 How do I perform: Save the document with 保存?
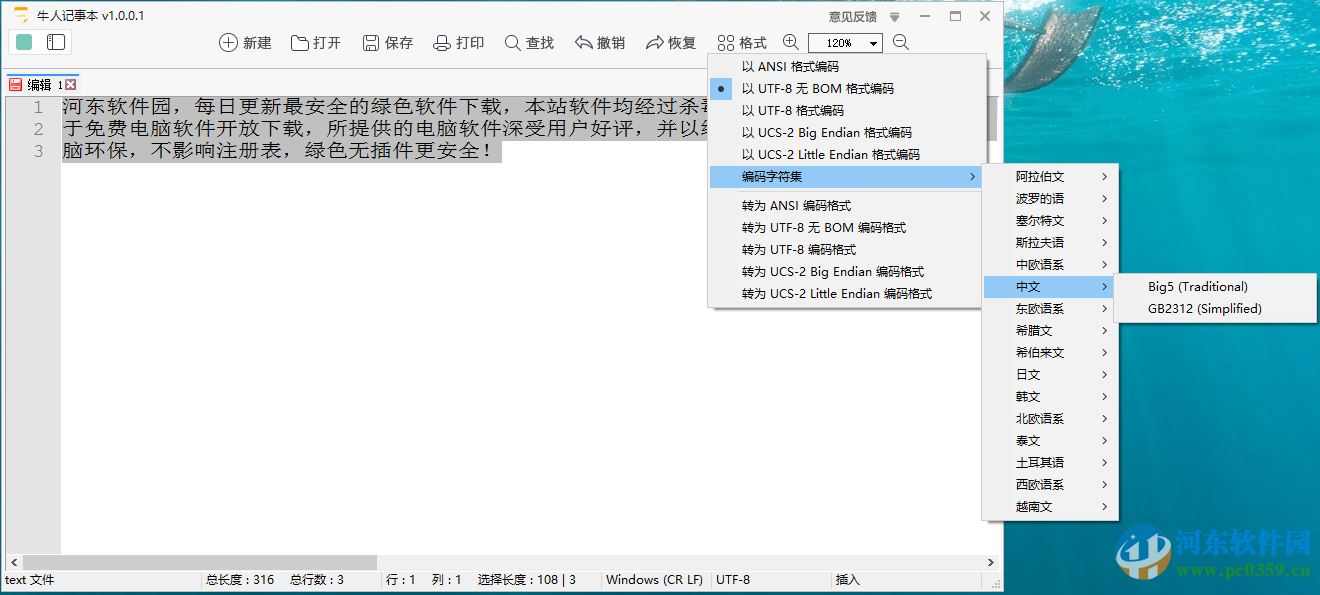tap(387, 42)
